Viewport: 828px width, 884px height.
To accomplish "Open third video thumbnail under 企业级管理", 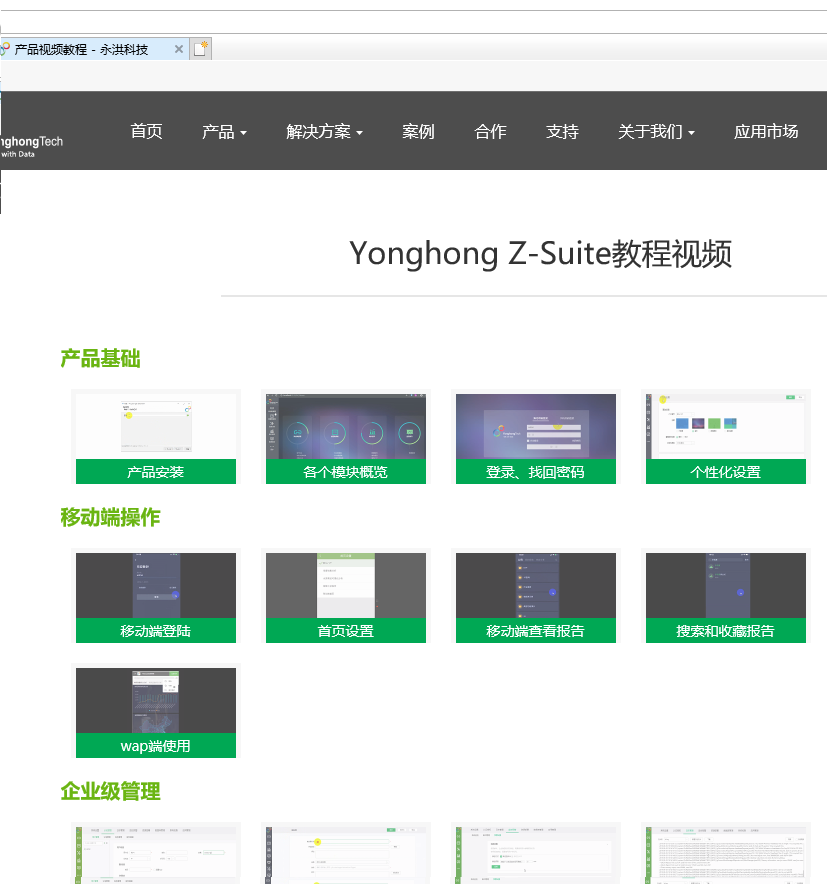I will click(x=535, y=855).
